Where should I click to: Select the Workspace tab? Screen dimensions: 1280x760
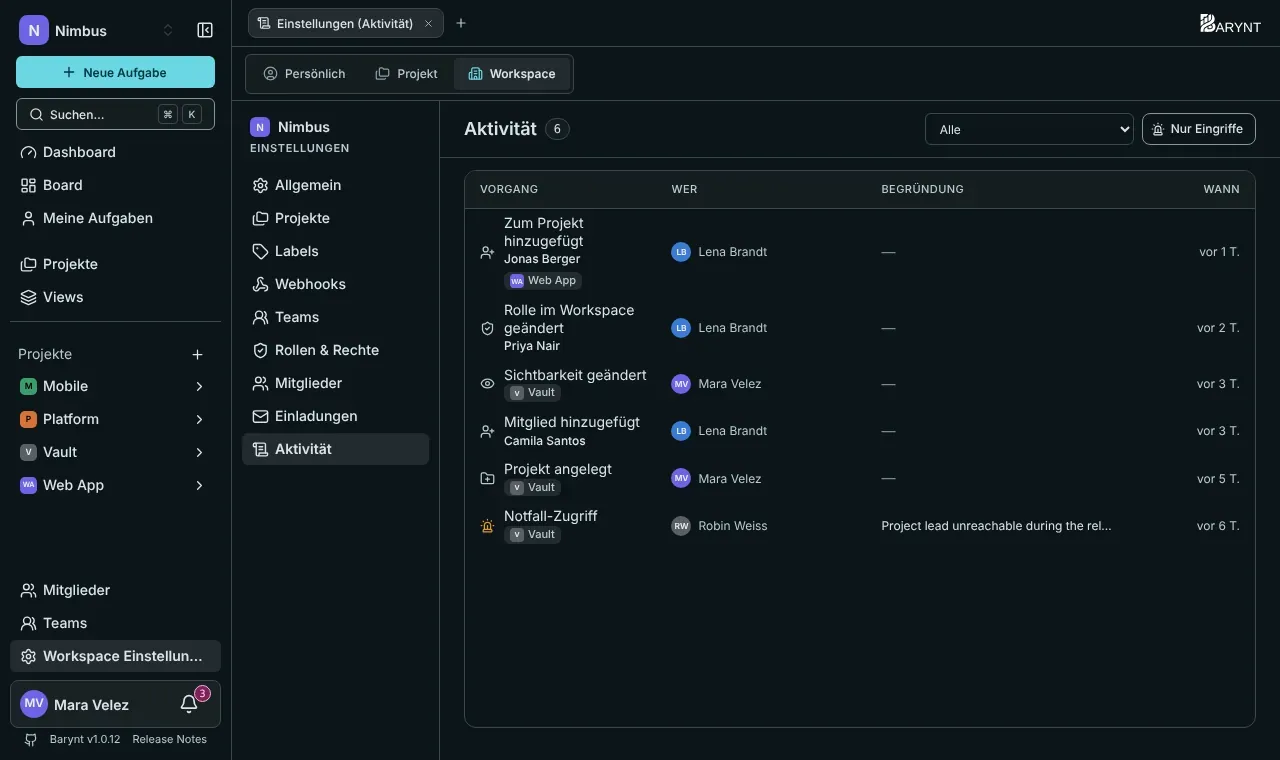point(512,74)
